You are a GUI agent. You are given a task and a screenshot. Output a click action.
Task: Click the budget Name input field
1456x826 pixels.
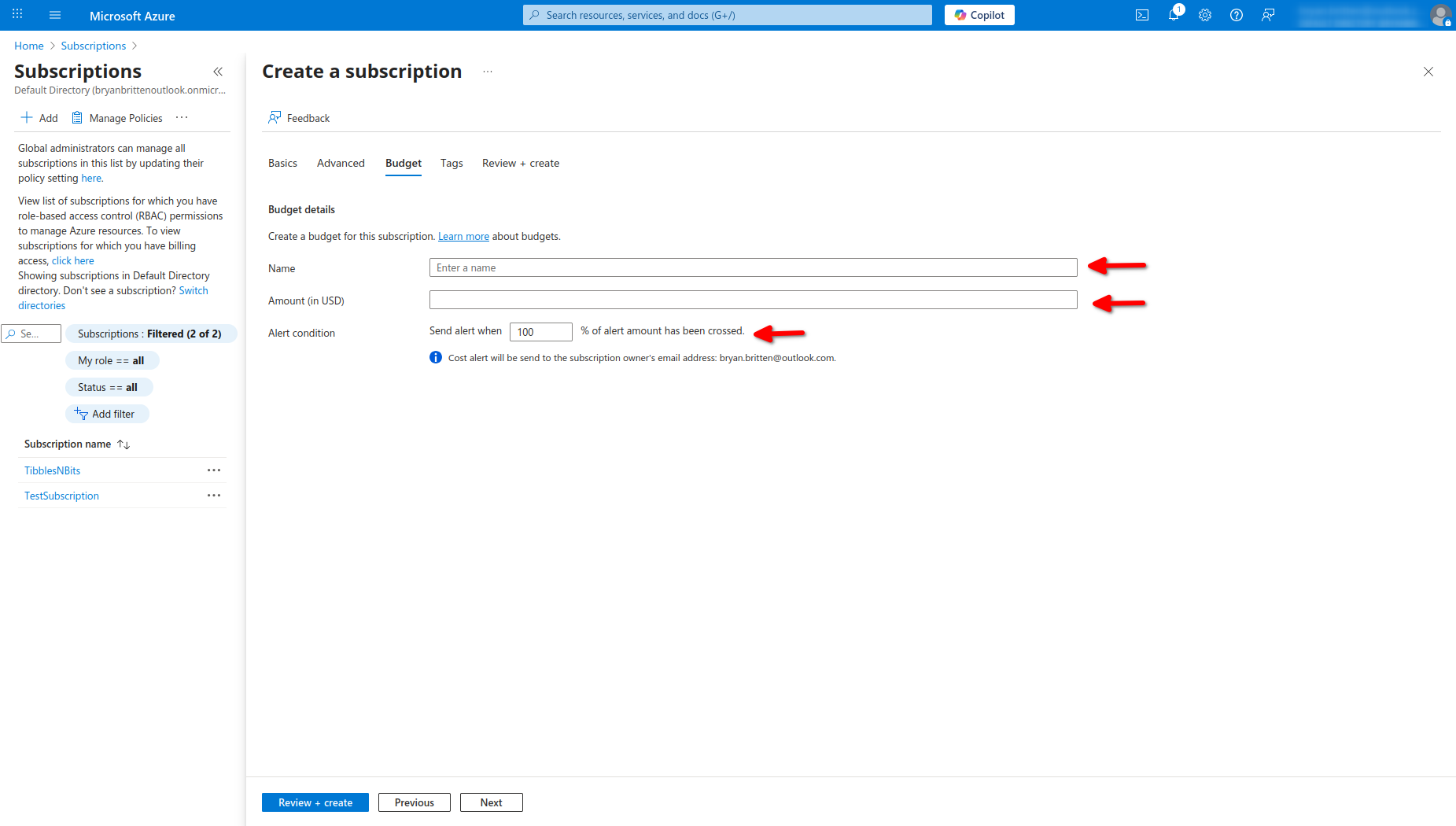[753, 267]
